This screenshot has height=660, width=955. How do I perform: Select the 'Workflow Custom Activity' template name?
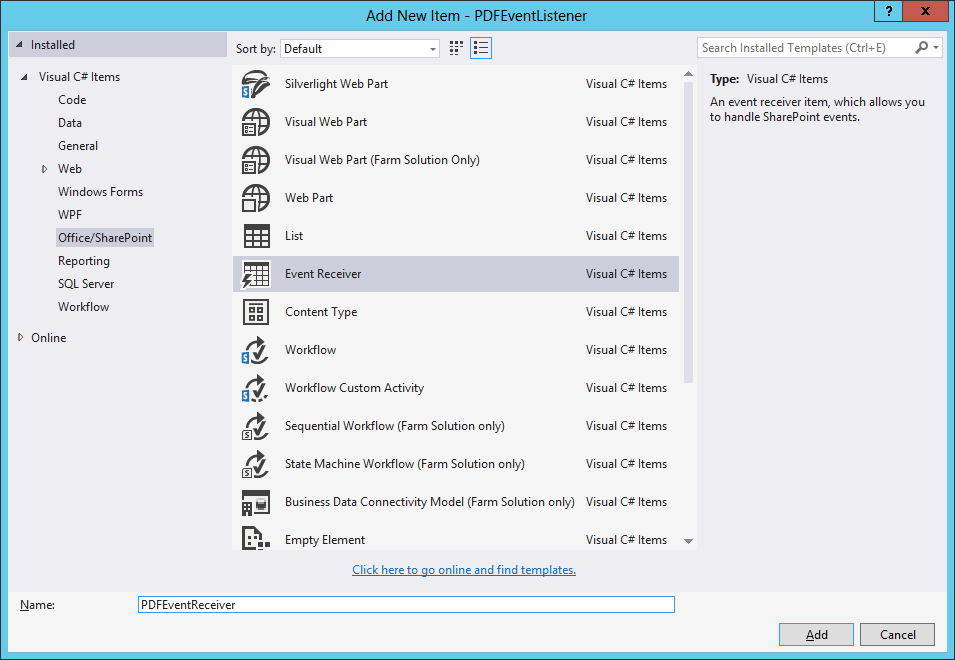coord(354,388)
